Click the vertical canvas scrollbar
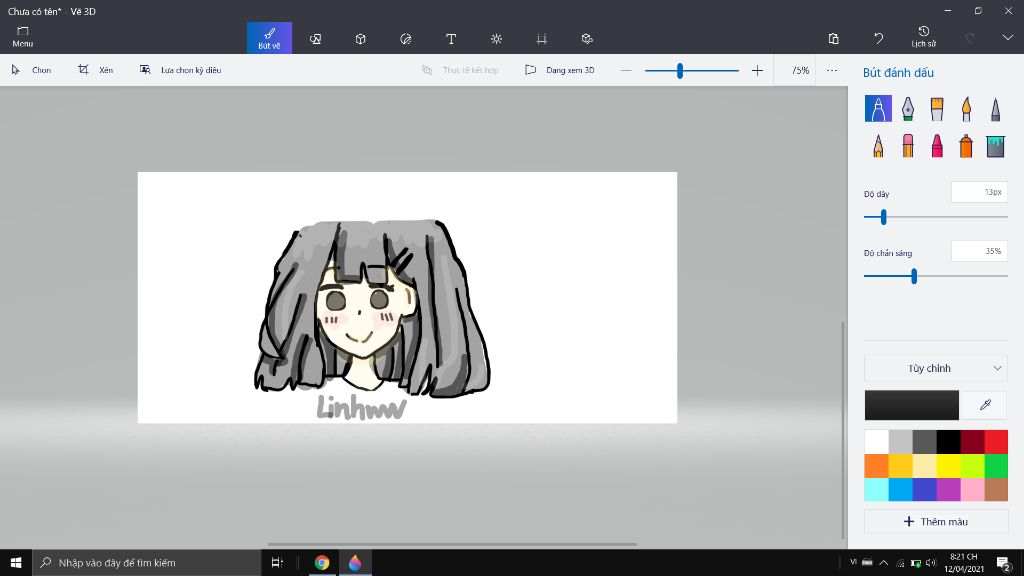 842,431
